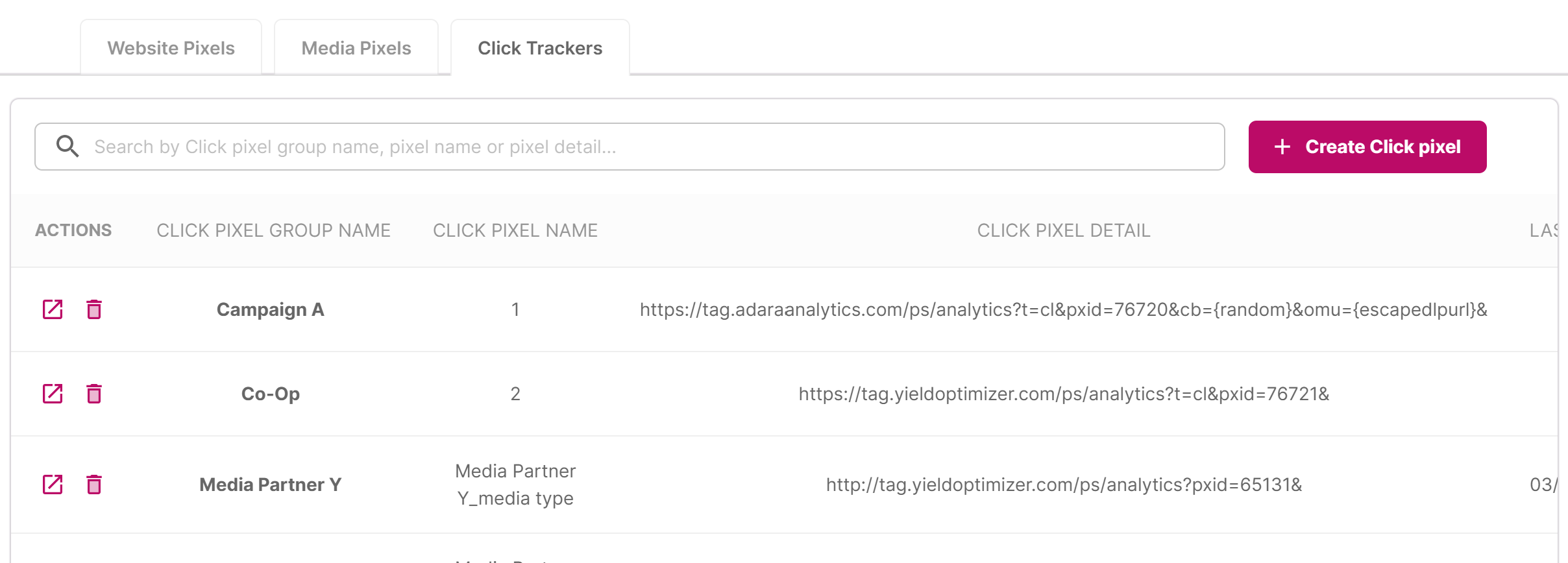Delete the Co-Op click pixel

(94, 394)
